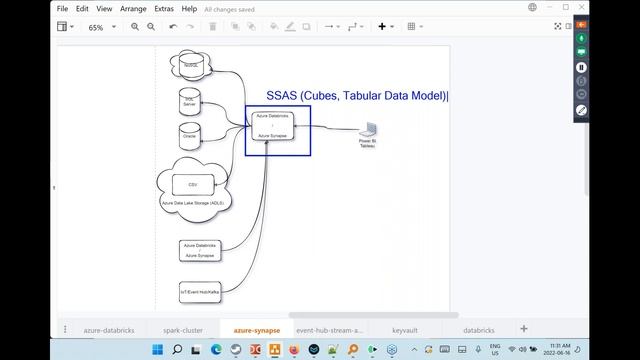Open the Arrange menu
The image size is (640, 360).
(133, 9)
